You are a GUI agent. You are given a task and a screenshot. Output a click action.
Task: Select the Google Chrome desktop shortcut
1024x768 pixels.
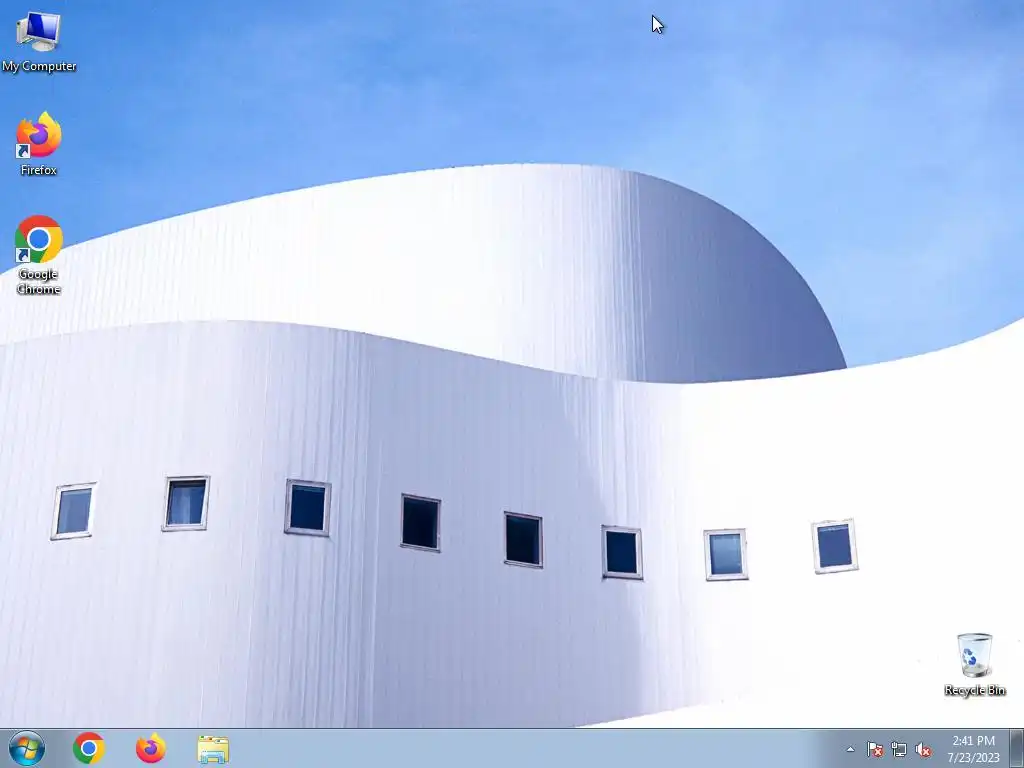click(39, 255)
